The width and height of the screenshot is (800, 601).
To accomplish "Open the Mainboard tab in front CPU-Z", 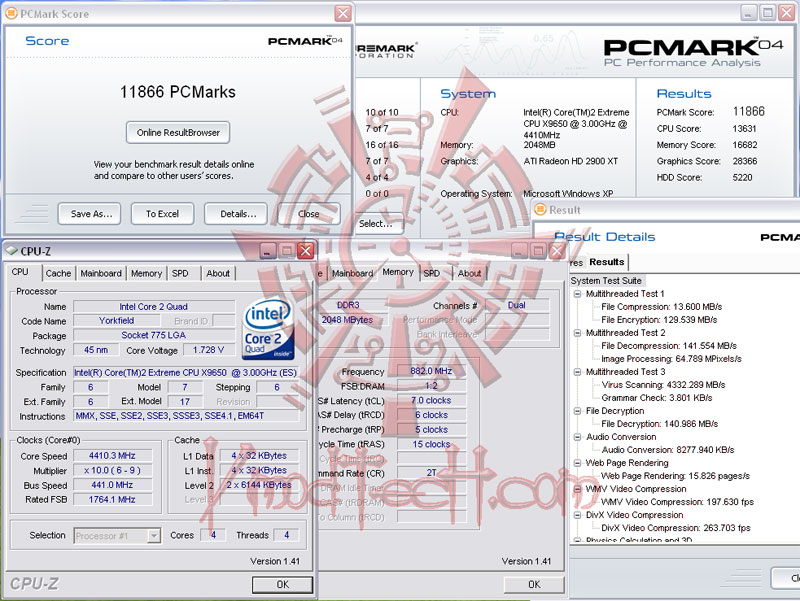I will 101,273.
